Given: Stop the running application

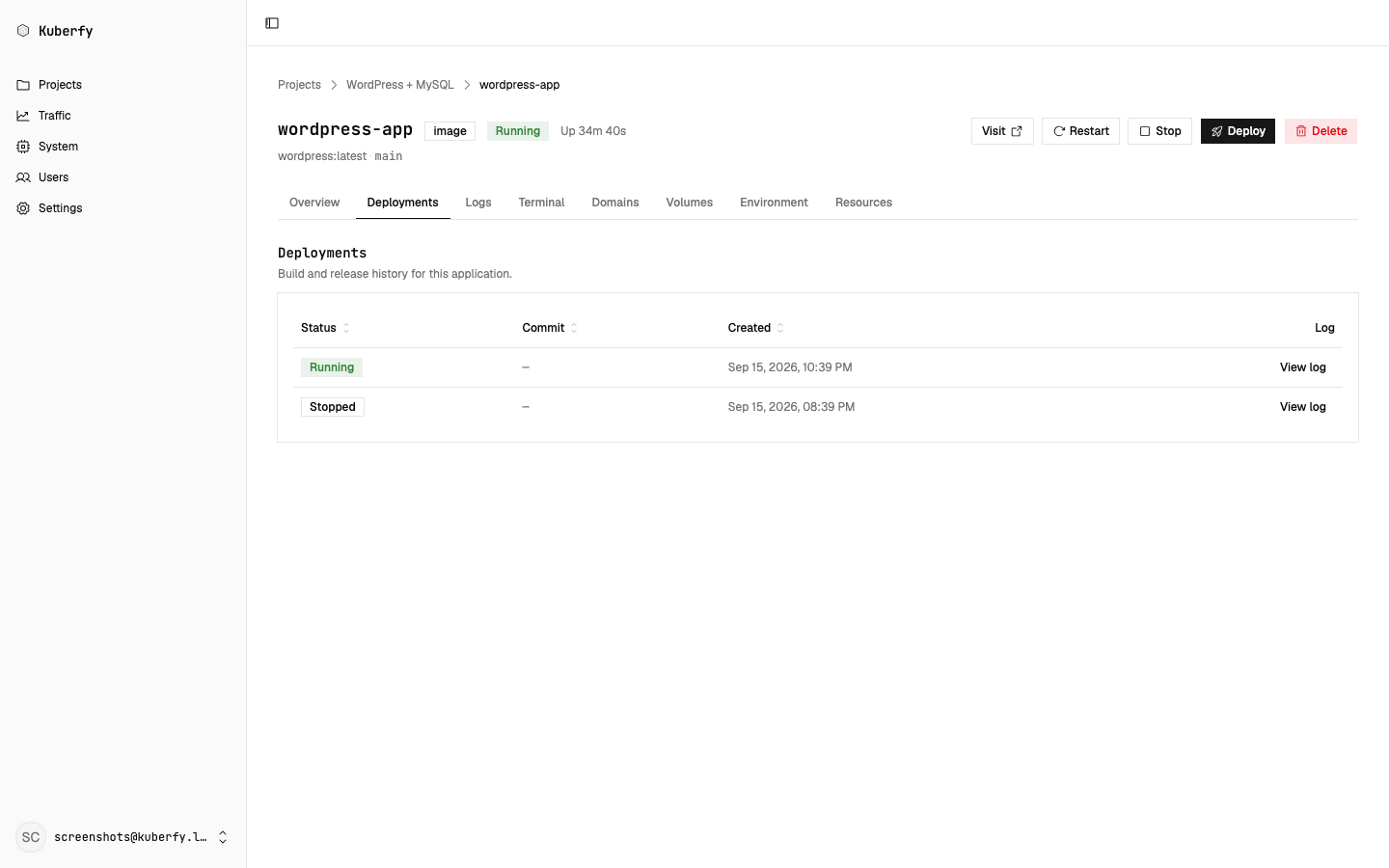Looking at the screenshot, I should (x=1159, y=131).
